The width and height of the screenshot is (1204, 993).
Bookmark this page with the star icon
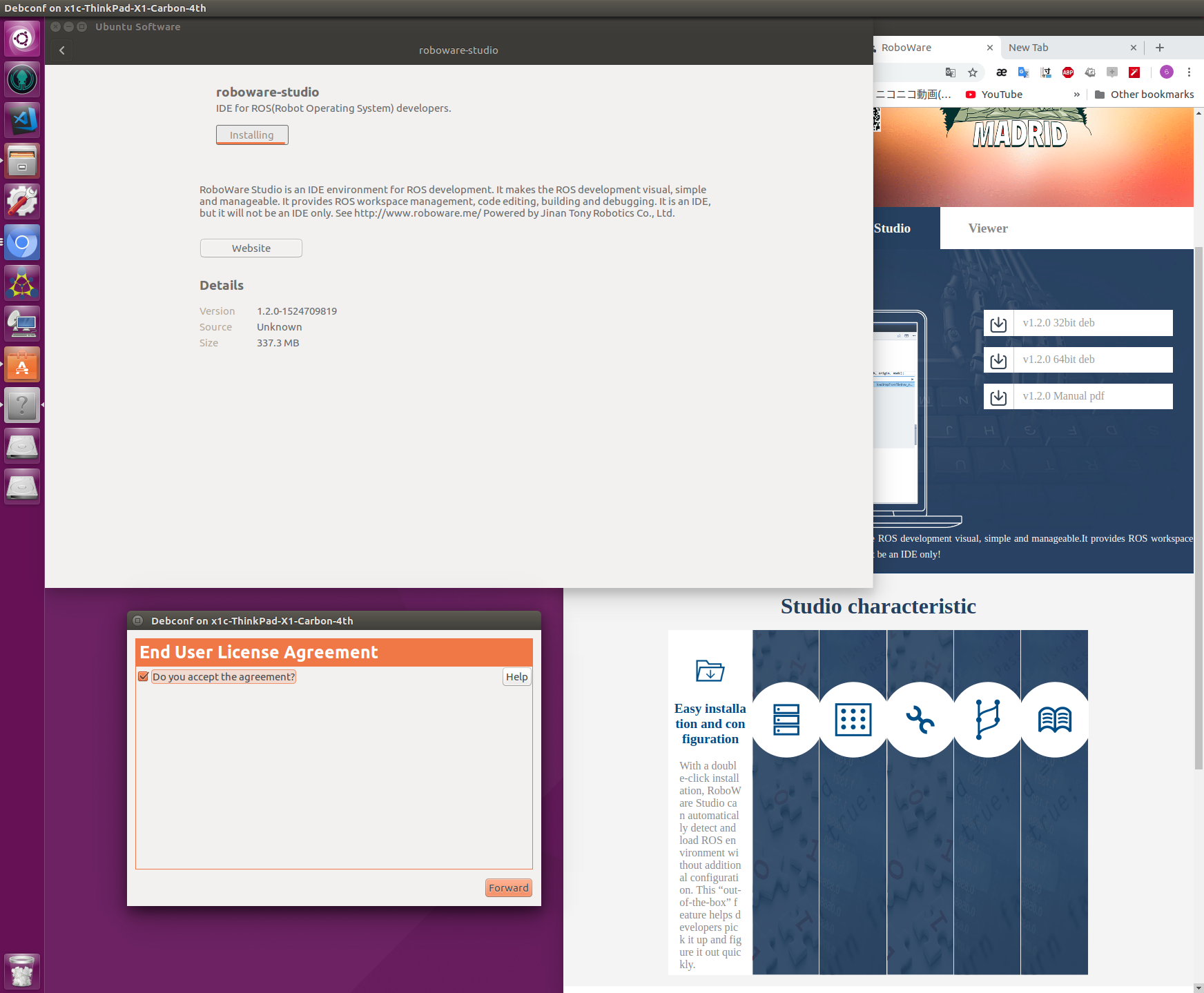coord(973,72)
